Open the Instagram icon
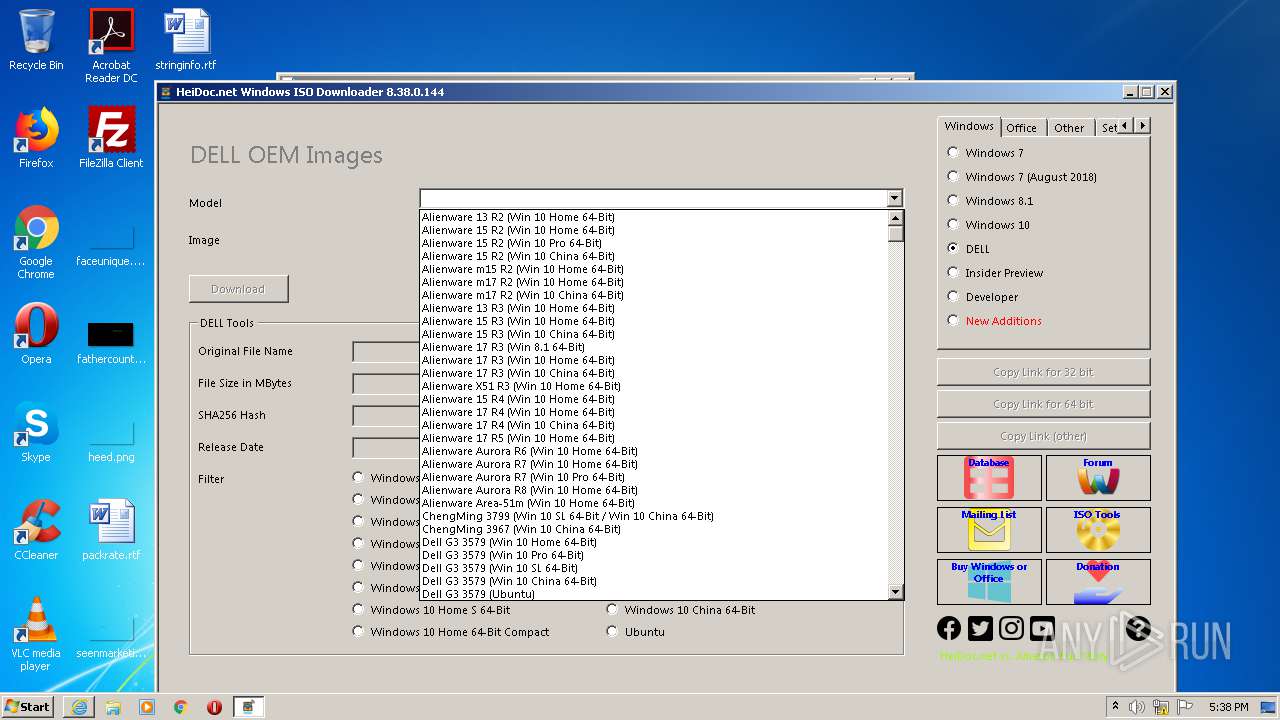The width and height of the screenshot is (1280, 720). 1011,628
